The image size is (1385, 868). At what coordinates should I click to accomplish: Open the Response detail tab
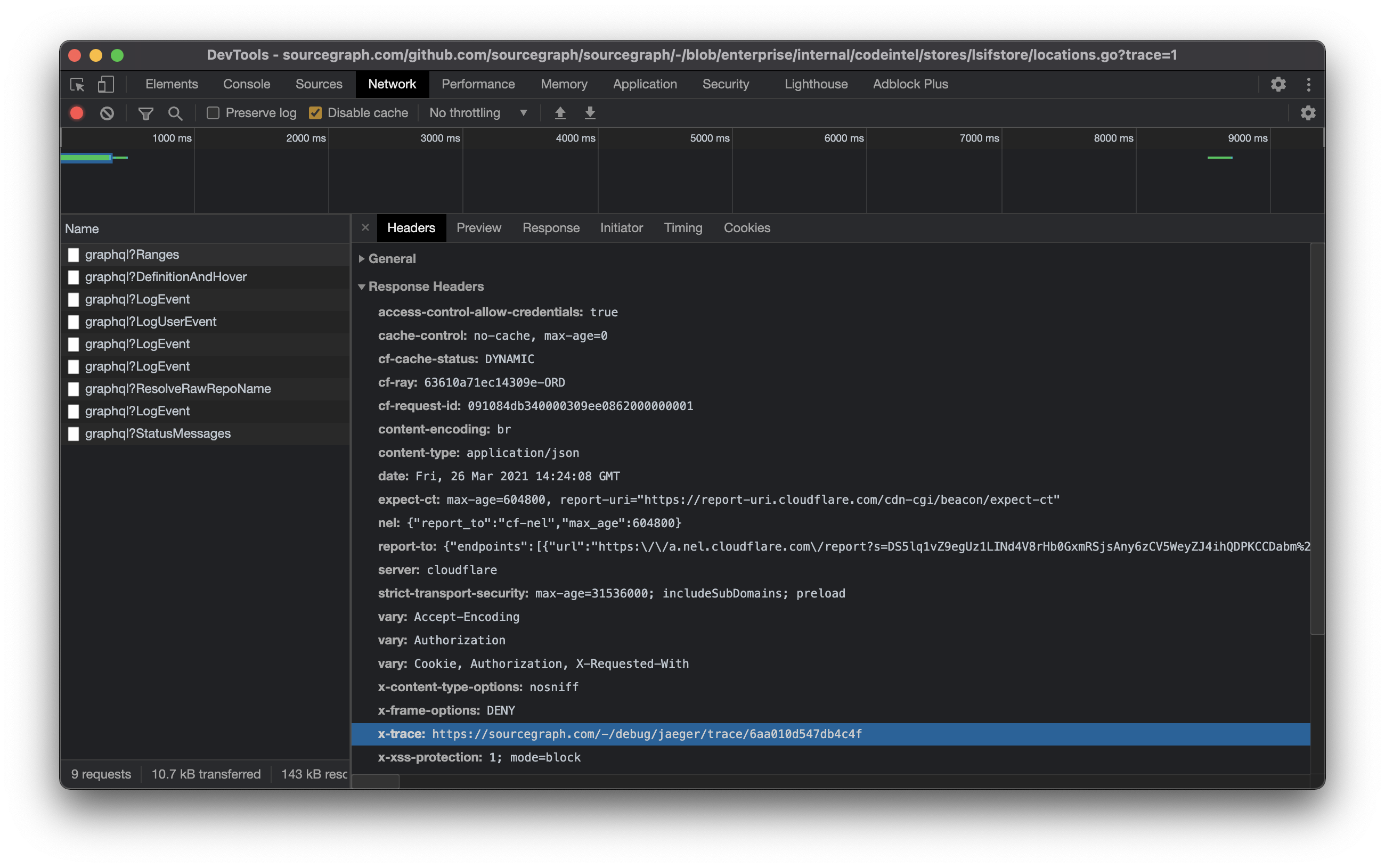click(551, 228)
